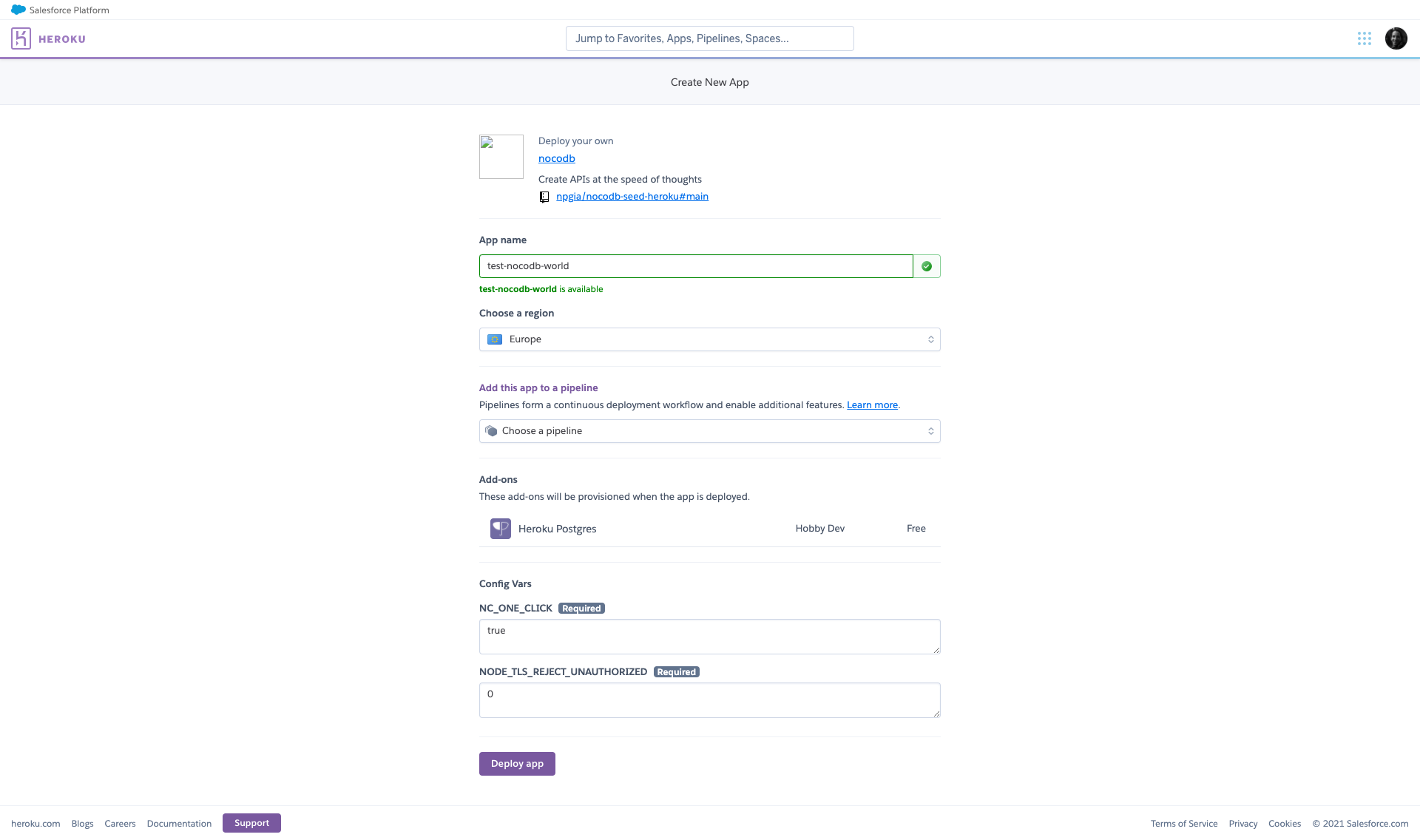
Task: Click the repository book icon beside the repo link
Action: pos(544,196)
